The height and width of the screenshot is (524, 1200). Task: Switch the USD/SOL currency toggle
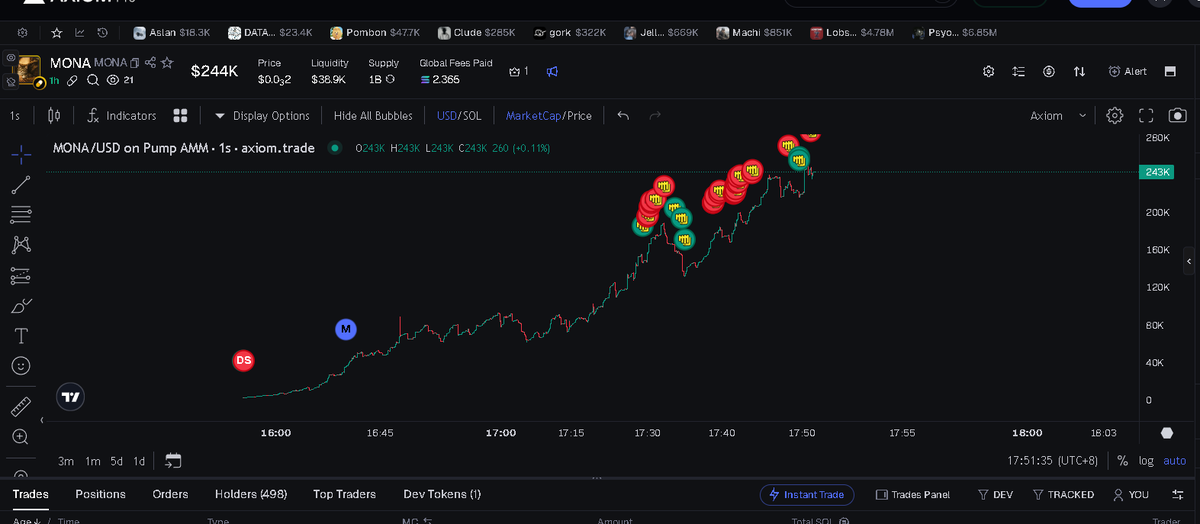459,116
